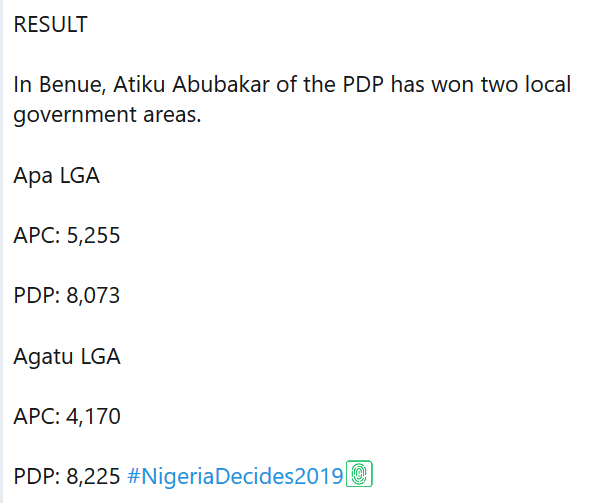The width and height of the screenshot is (601, 503).
Task: Click the Agatu LGA line
Action: (x=67, y=356)
